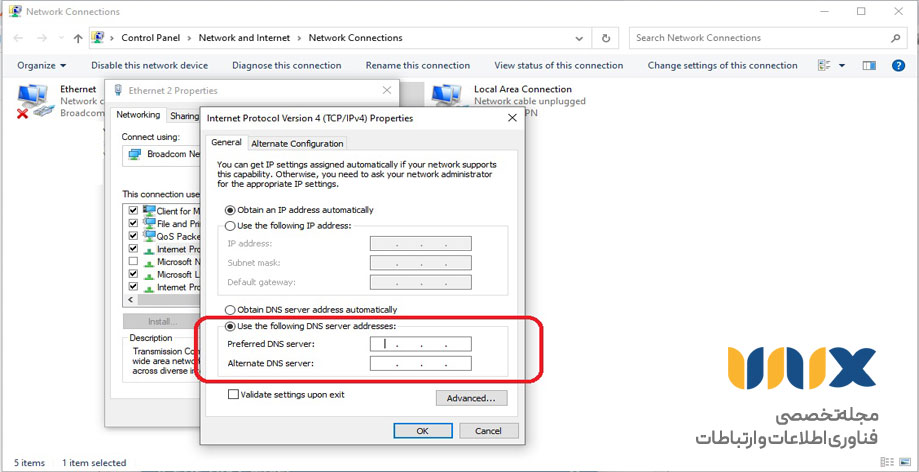
Task: Click Disable this network device
Action: pyautogui.click(x=149, y=66)
